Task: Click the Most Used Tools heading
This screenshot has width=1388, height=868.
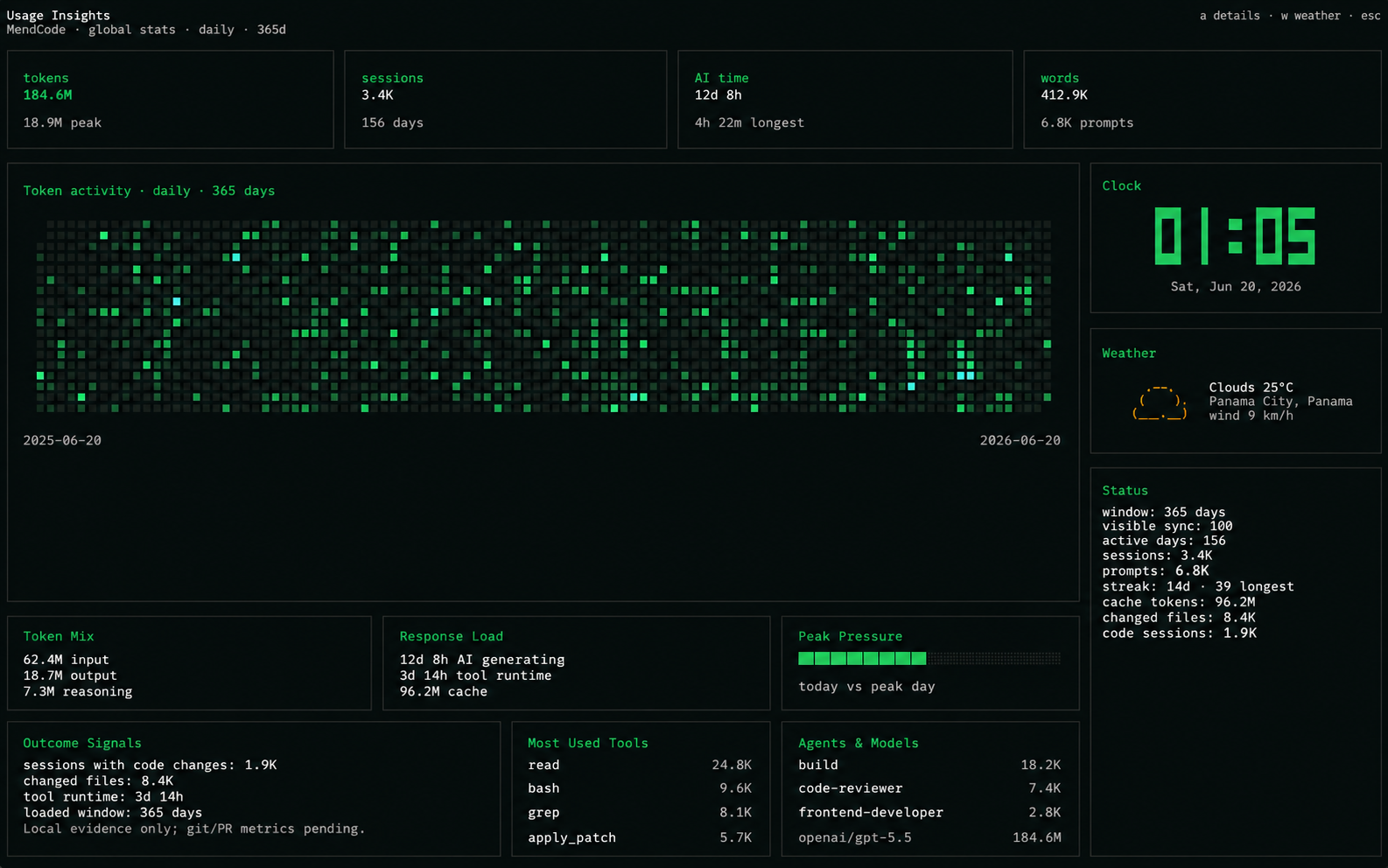Action: click(x=587, y=743)
